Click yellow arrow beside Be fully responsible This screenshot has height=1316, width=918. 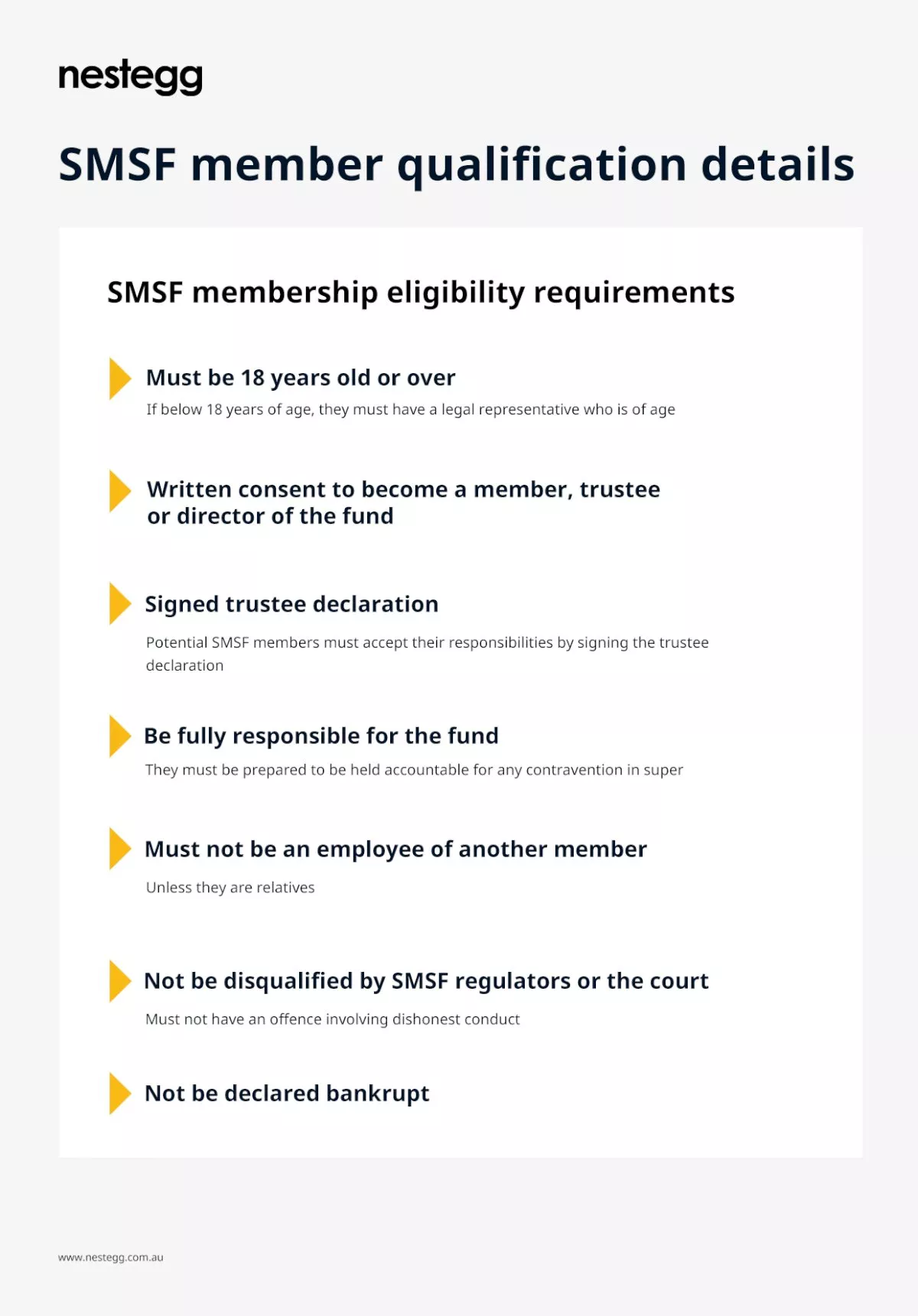tap(119, 736)
